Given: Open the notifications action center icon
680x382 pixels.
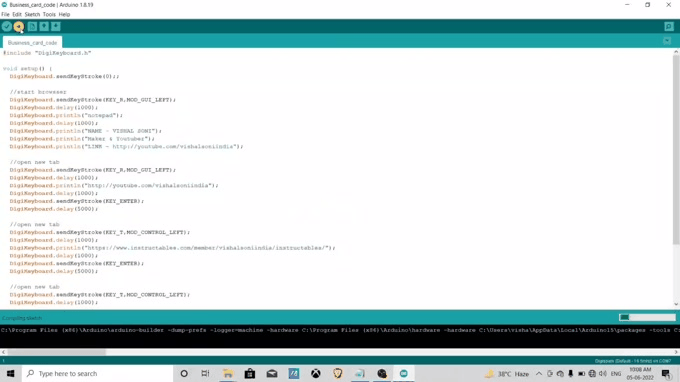Looking at the screenshot, I should [667, 373].
